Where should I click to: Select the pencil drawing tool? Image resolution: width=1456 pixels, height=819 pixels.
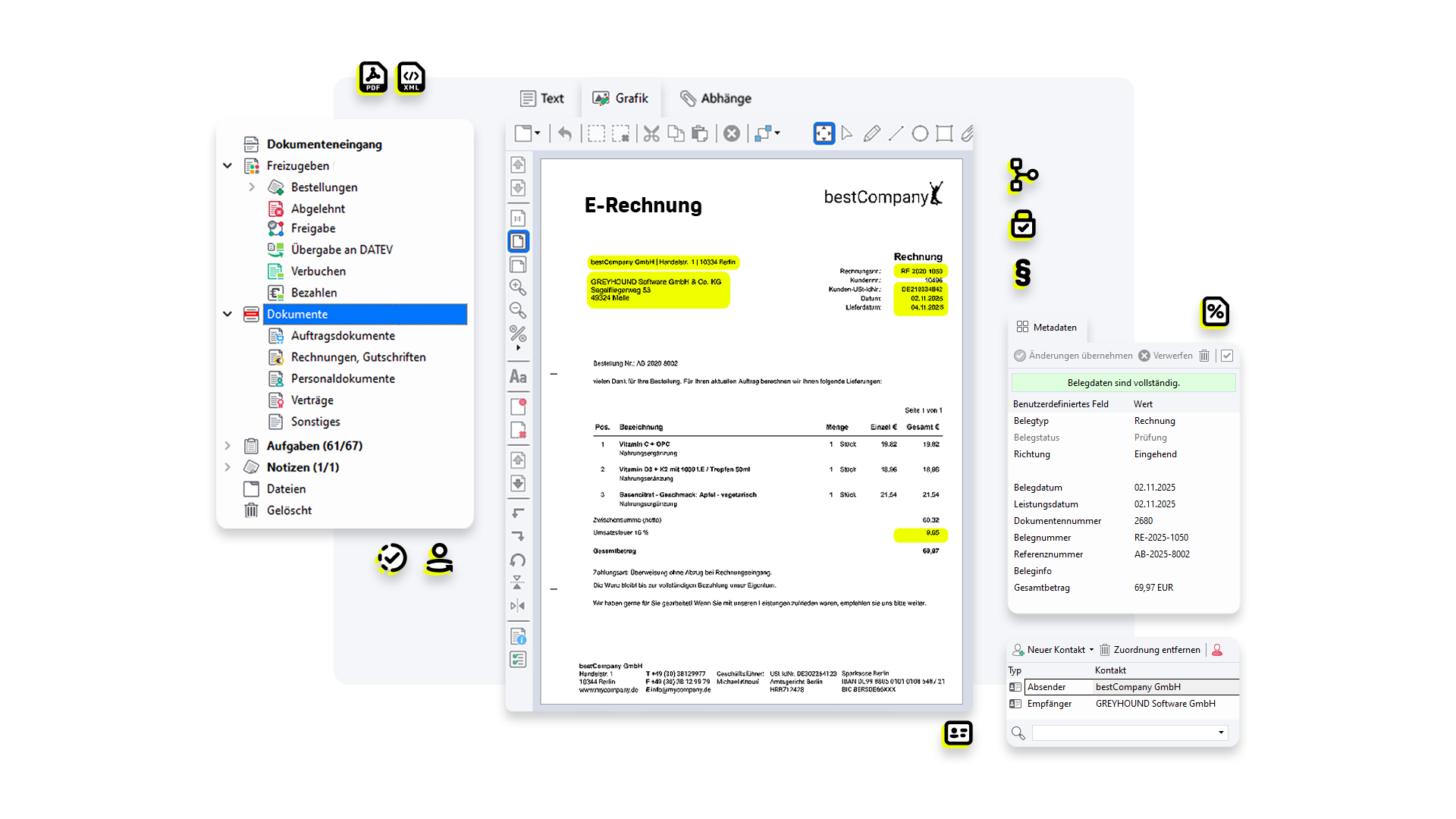pos(871,134)
